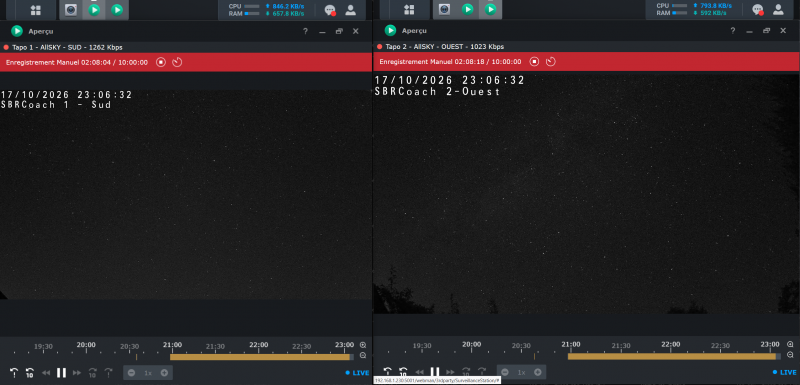This screenshot has height=385, width=800.
Task: Open notifications chat icon in left window
Action: pyautogui.click(x=330, y=10)
